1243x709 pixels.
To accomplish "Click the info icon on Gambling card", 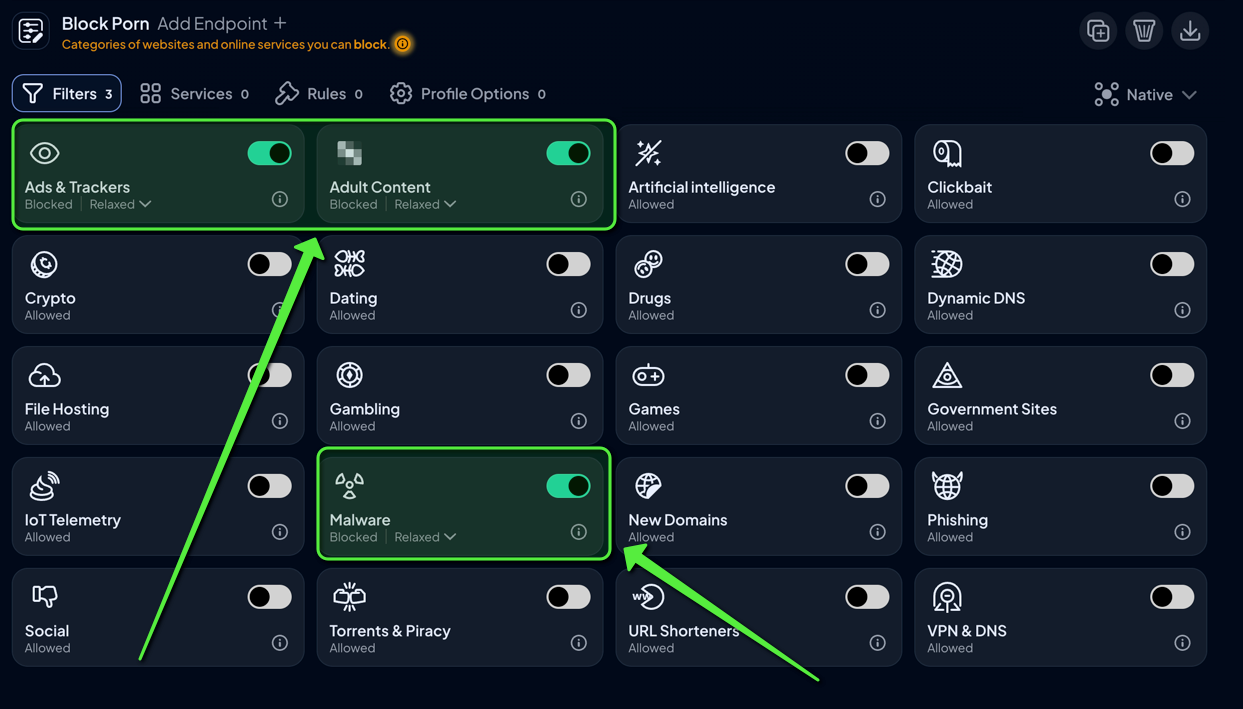I will (x=578, y=421).
